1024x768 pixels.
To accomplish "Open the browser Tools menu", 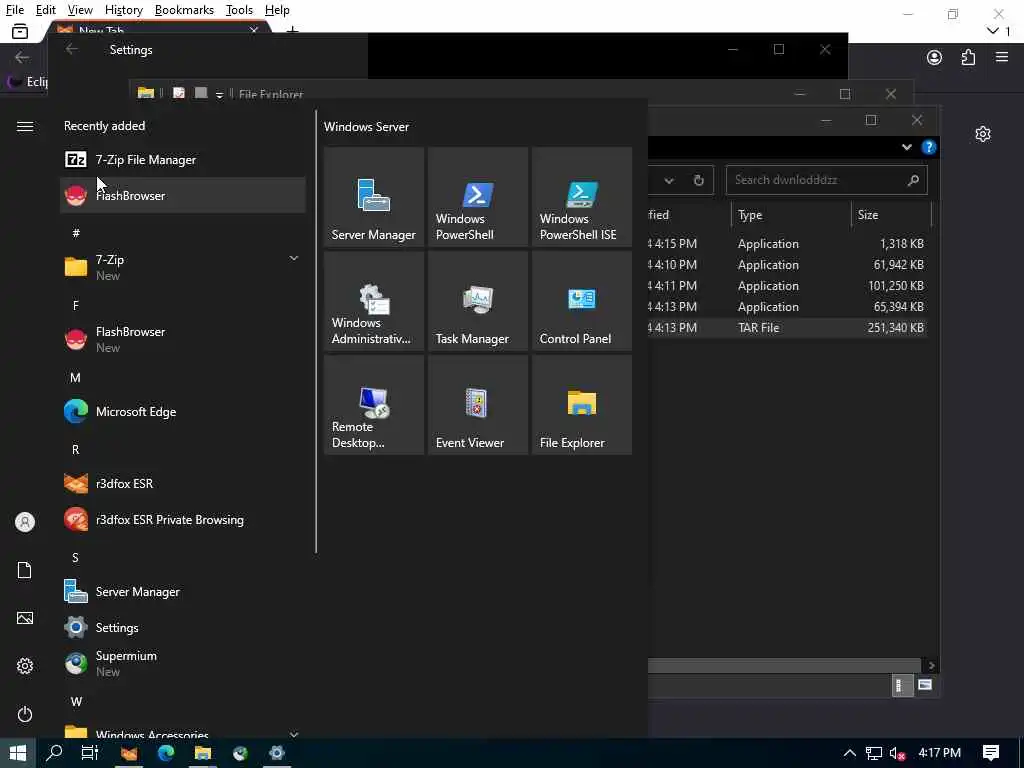I will pos(239,10).
